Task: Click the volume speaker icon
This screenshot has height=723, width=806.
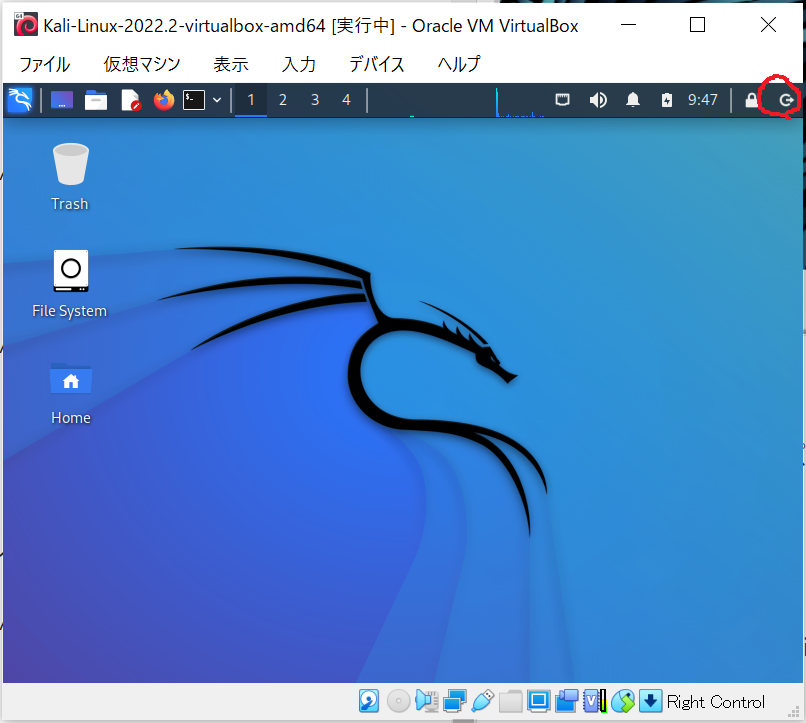Action: coord(598,100)
